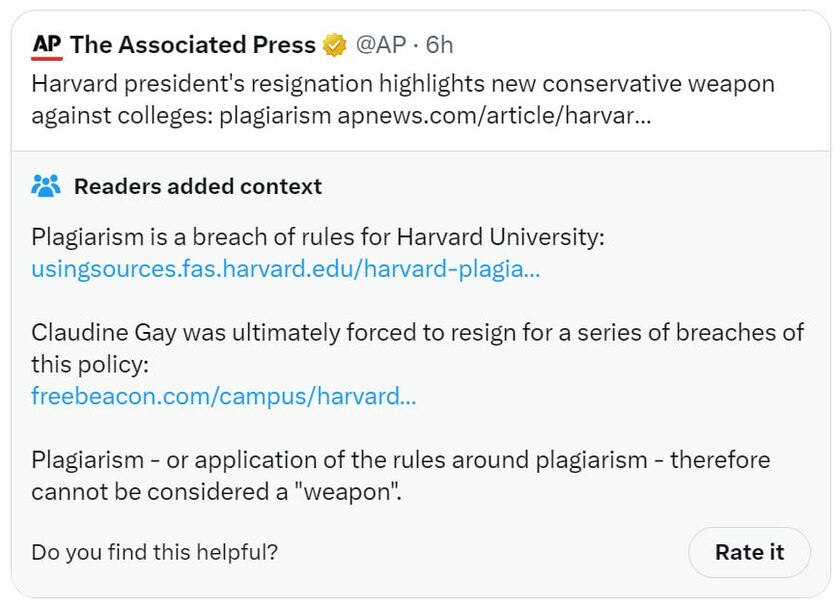The width and height of the screenshot is (840, 607).
Task: Open the usingsources.fas.harvard.edu plagiarism link
Action: tap(286, 268)
